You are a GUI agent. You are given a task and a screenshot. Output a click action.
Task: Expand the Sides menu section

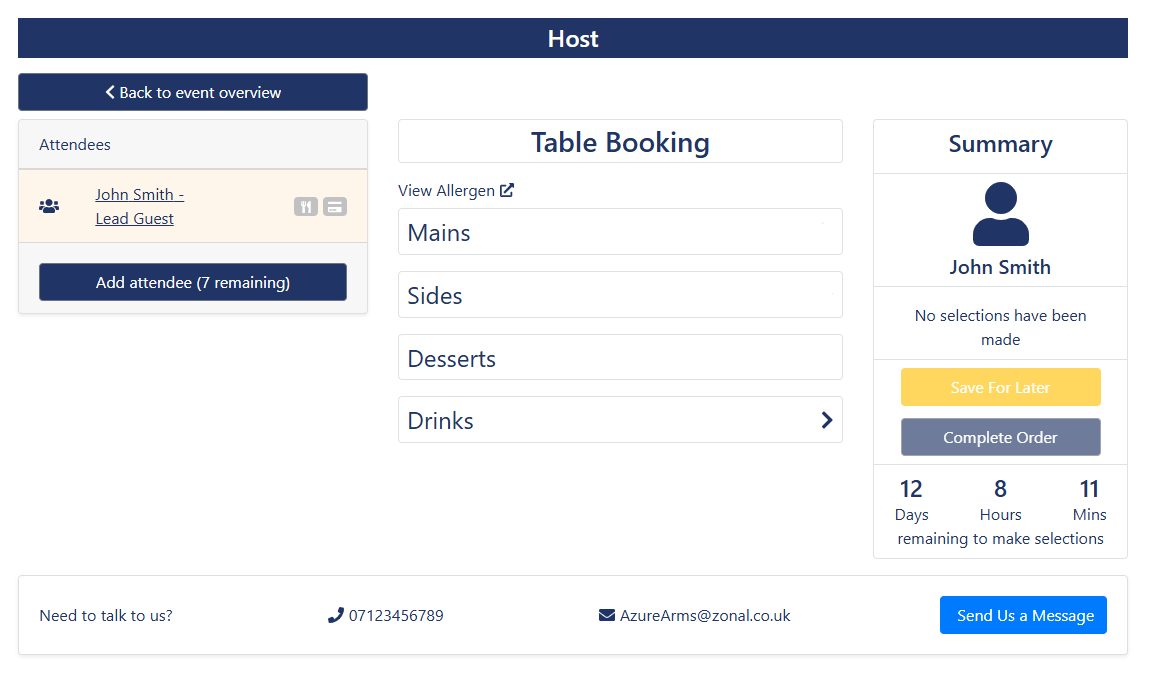point(619,295)
